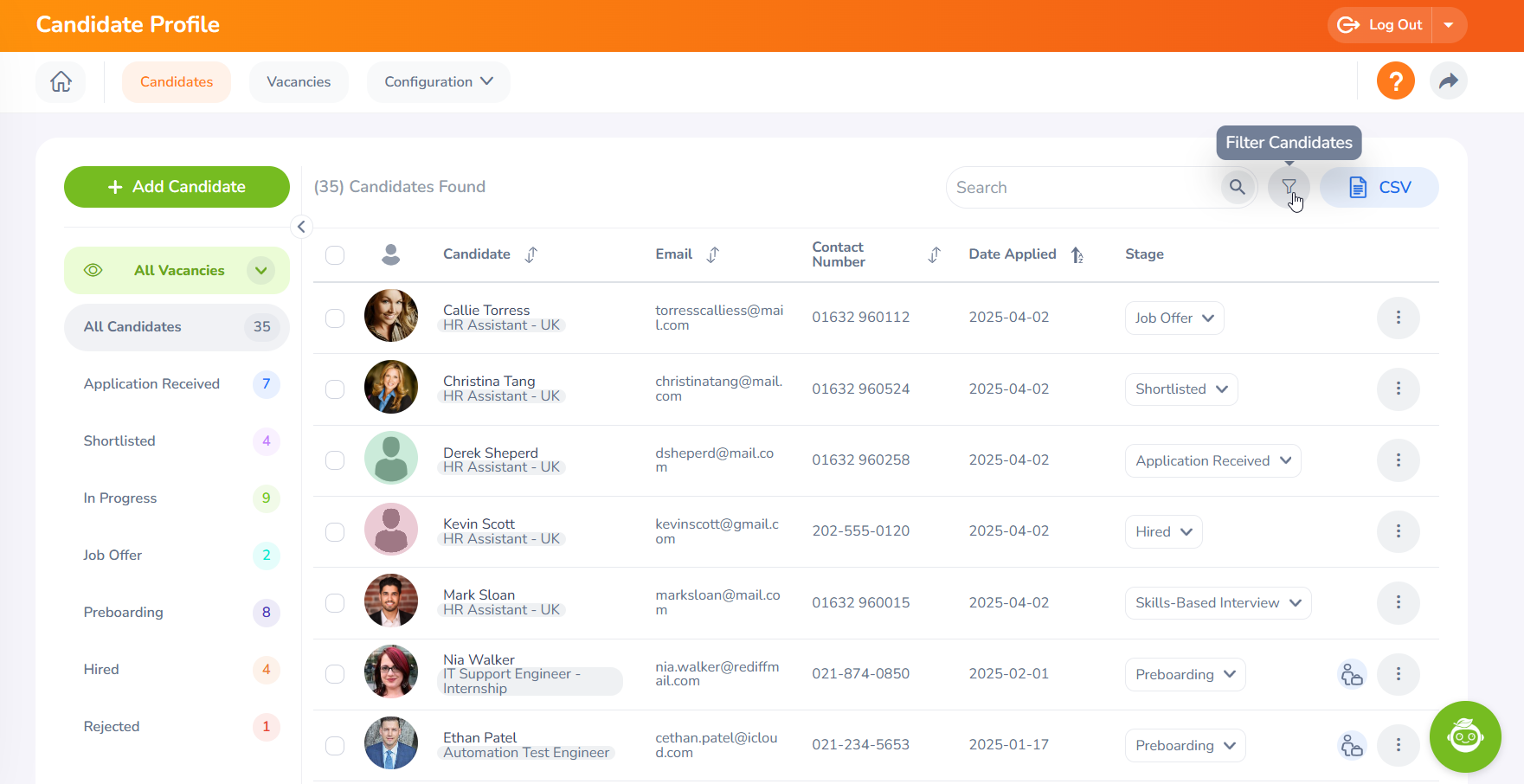Click onboarding icon for Nia Walker
1524x784 pixels.
[x=1351, y=674]
